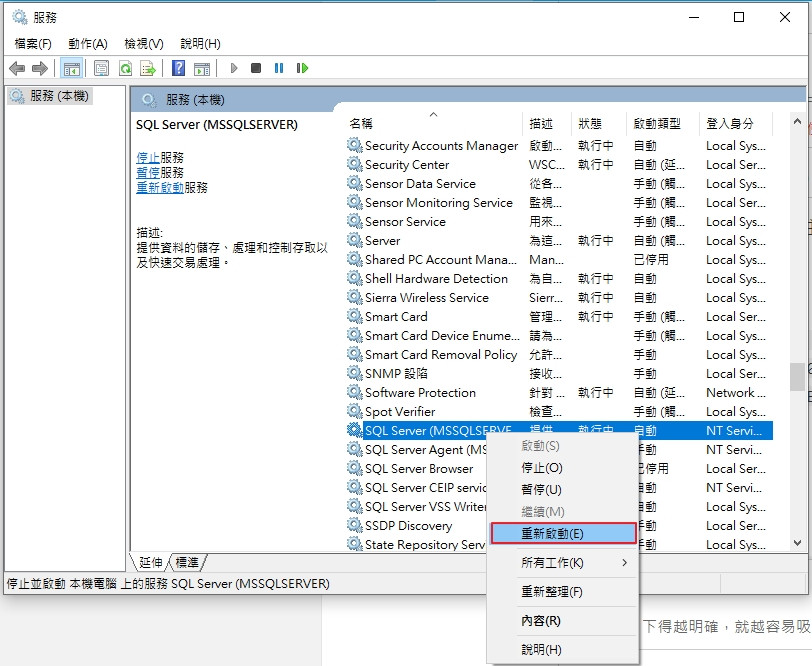Click gear icon of Security Accounts Manager
Screen dimensions: 812x666
pyautogui.click(x=355, y=146)
